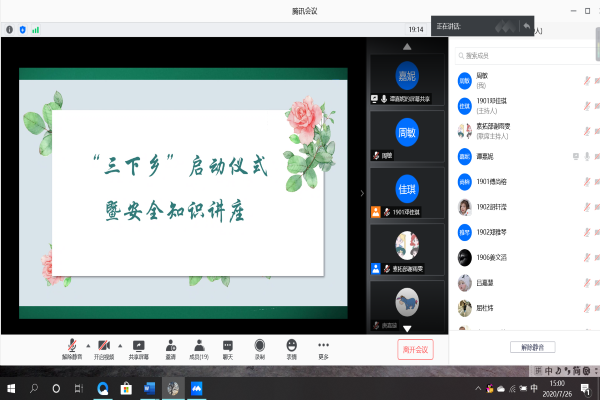Screen dimensions: 600x400
Task: Click the 邀请 invite icon
Action: pos(171,346)
